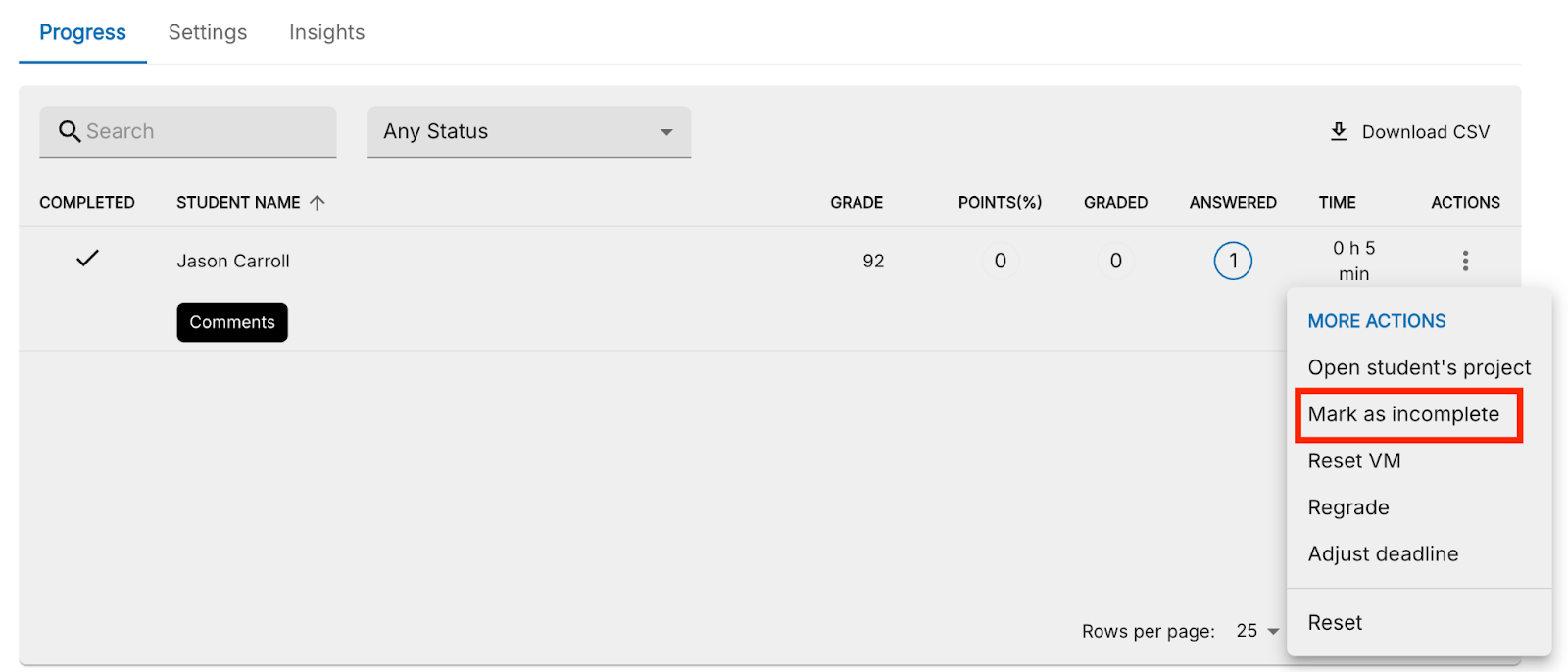This screenshot has width=1568, height=672.
Task: Click the Download CSV arrow icon
Action: tap(1339, 131)
